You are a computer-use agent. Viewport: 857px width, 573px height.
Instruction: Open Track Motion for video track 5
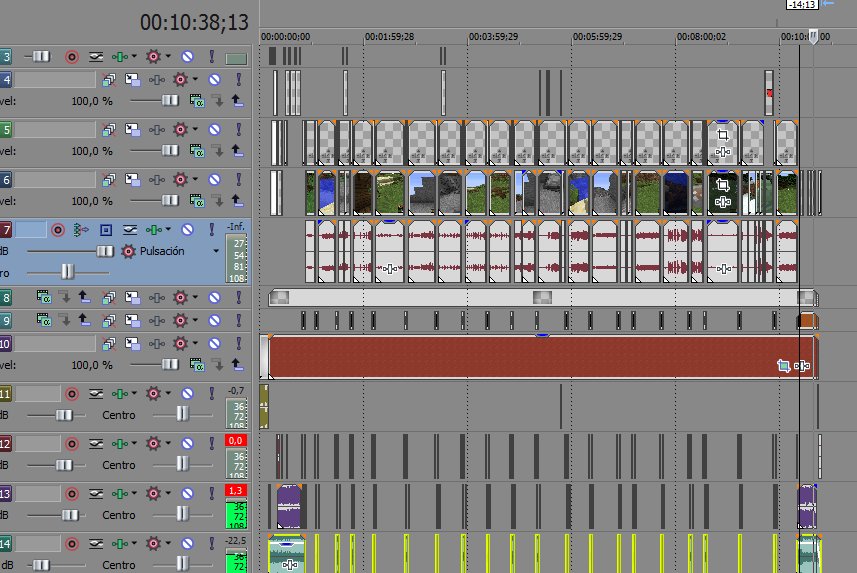[133, 130]
